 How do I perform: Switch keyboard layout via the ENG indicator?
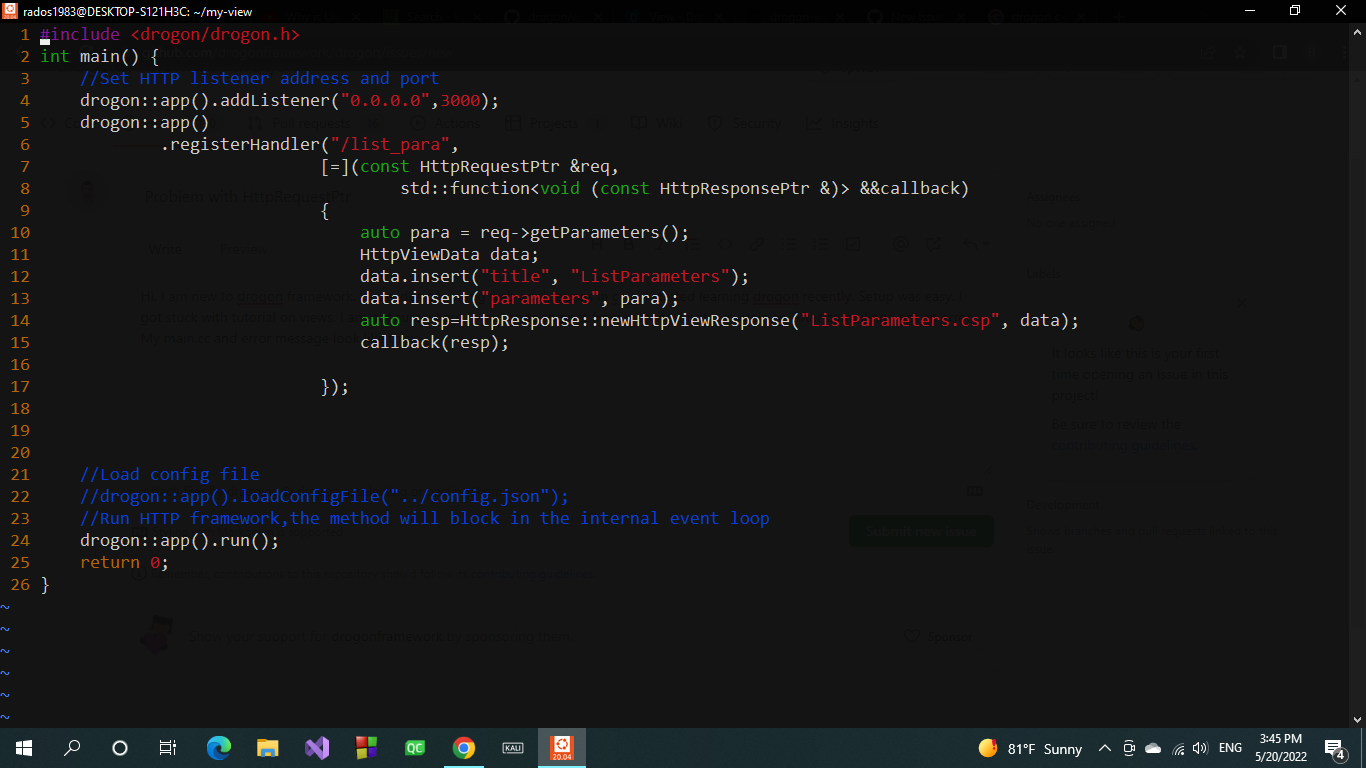pos(1229,748)
